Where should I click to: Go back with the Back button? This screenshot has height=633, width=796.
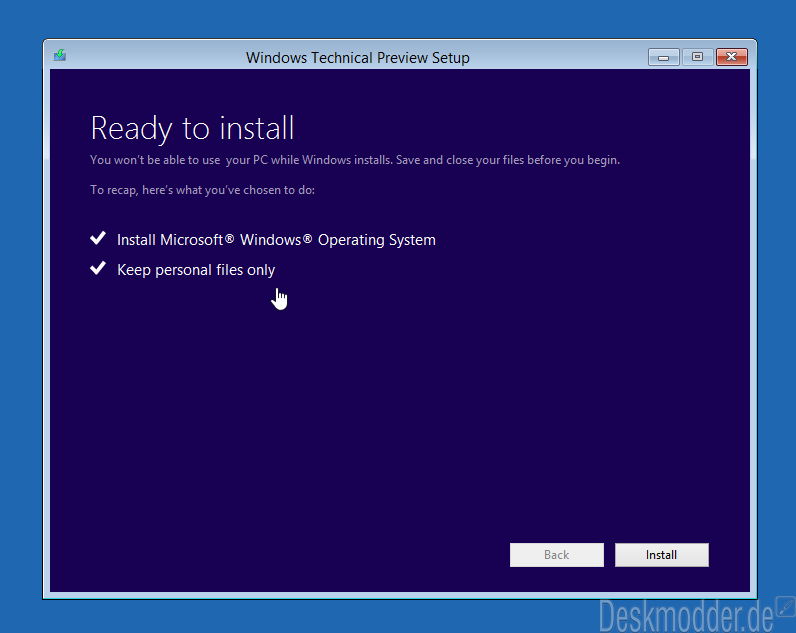point(556,555)
